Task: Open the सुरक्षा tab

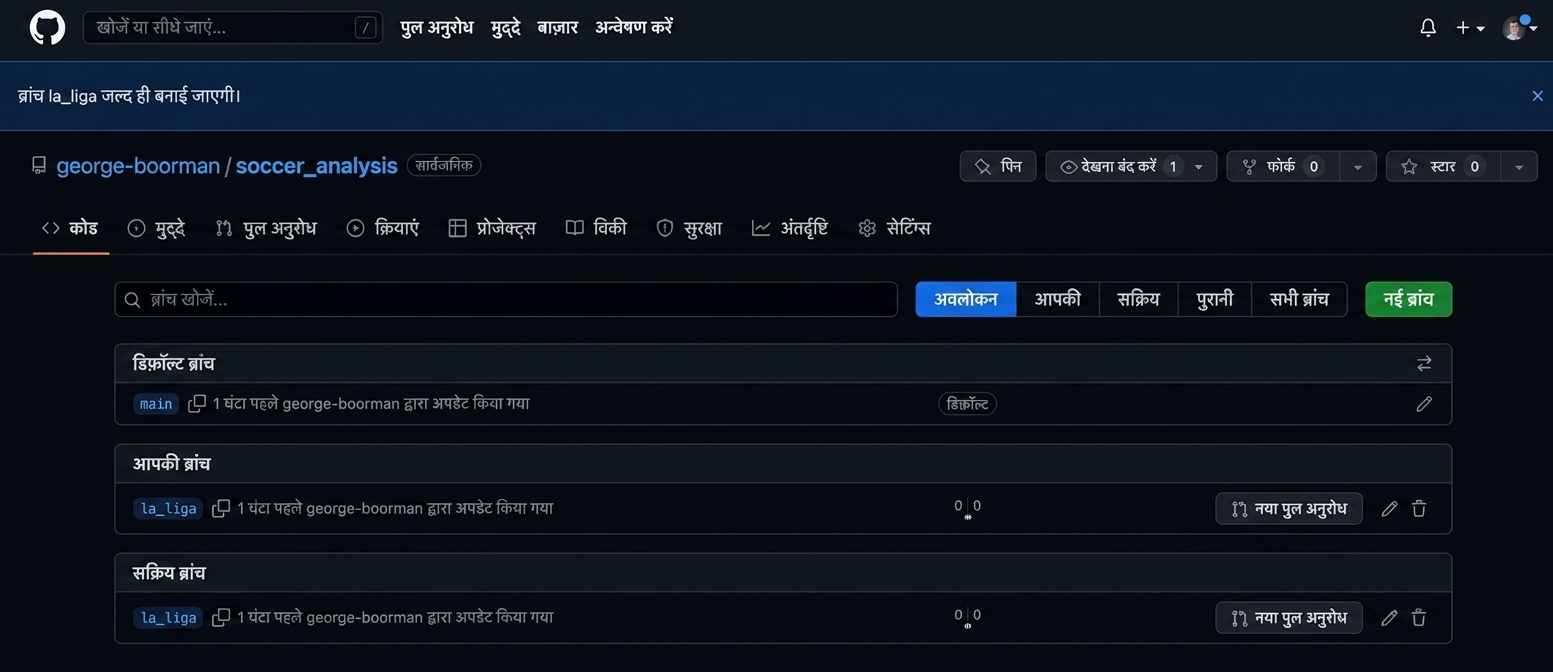Action: pyautogui.click(x=689, y=228)
